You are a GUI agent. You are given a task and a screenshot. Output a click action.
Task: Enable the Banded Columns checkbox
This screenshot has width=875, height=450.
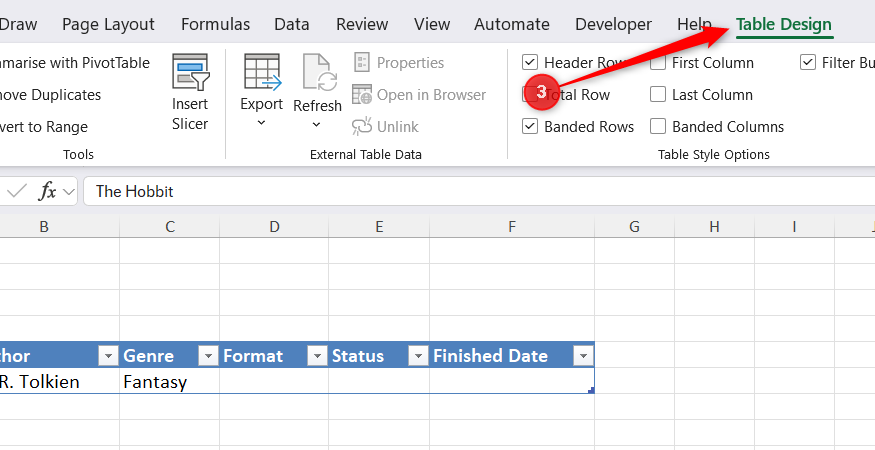pos(658,127)
